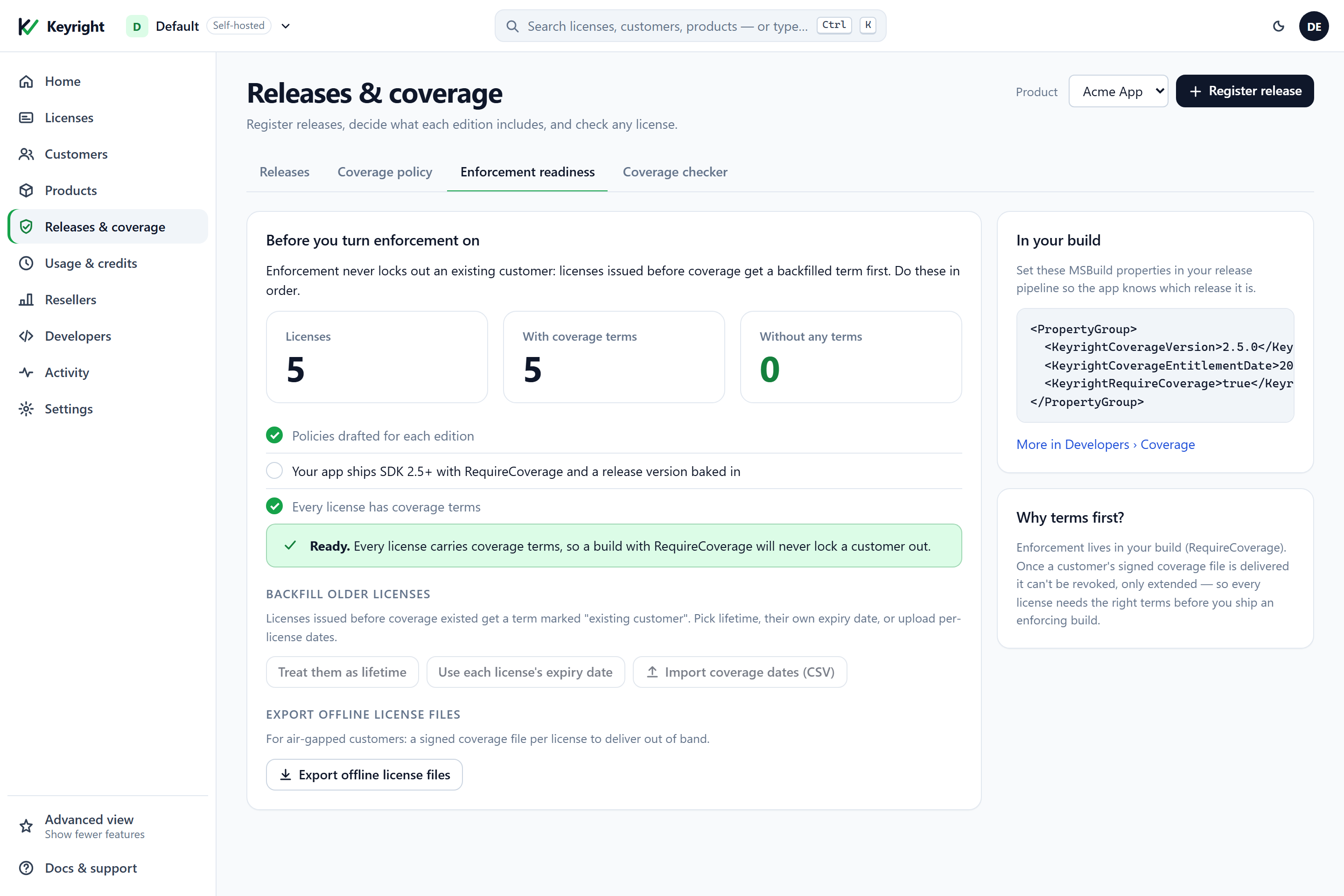Click the Releases & coverage shield icon
Viewport: 1344px width, 896px height.
[x=26, y=227]
